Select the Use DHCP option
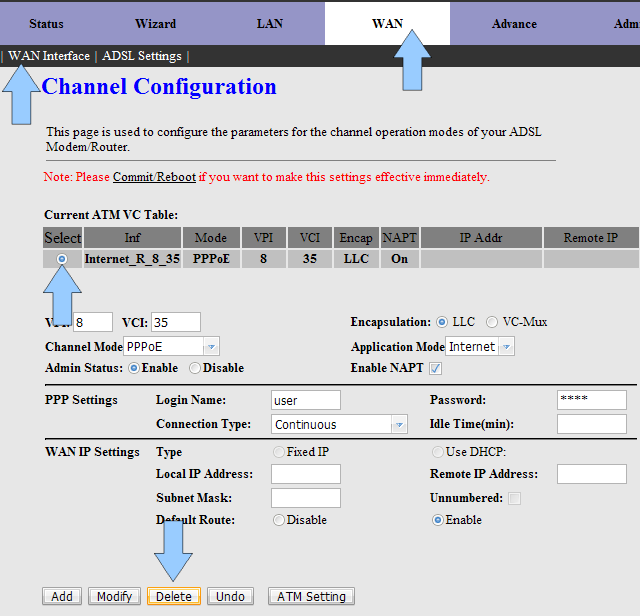 tap(438, 452)
